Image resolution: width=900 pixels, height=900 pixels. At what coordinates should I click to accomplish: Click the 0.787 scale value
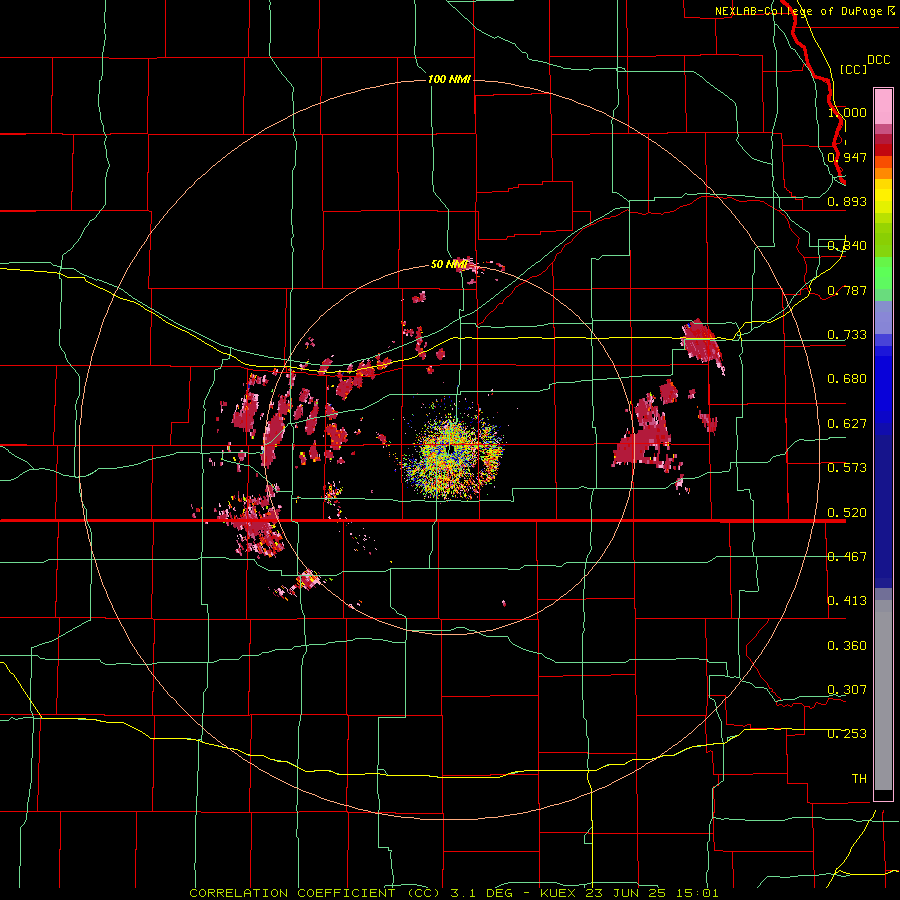pyautogui.click(x=847, y=290)
